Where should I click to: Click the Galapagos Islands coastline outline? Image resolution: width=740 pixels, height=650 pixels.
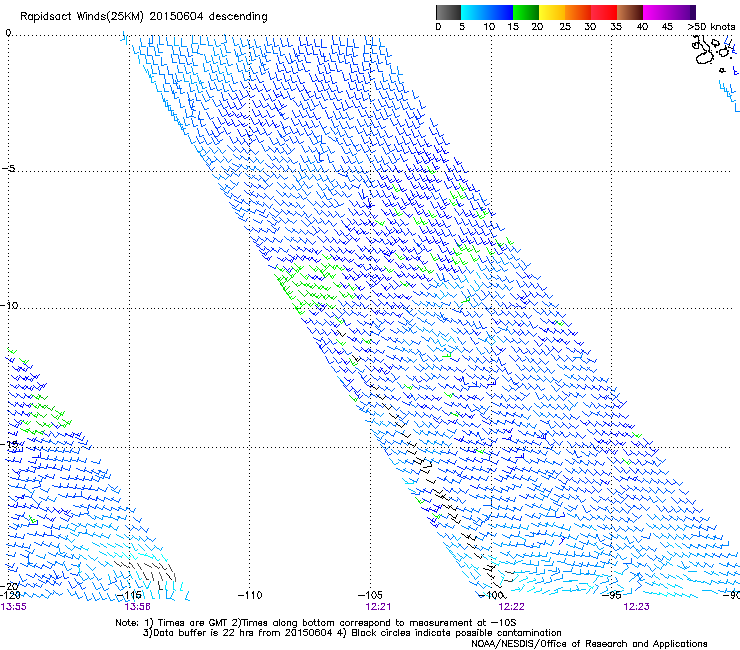[x=714, y=53]
